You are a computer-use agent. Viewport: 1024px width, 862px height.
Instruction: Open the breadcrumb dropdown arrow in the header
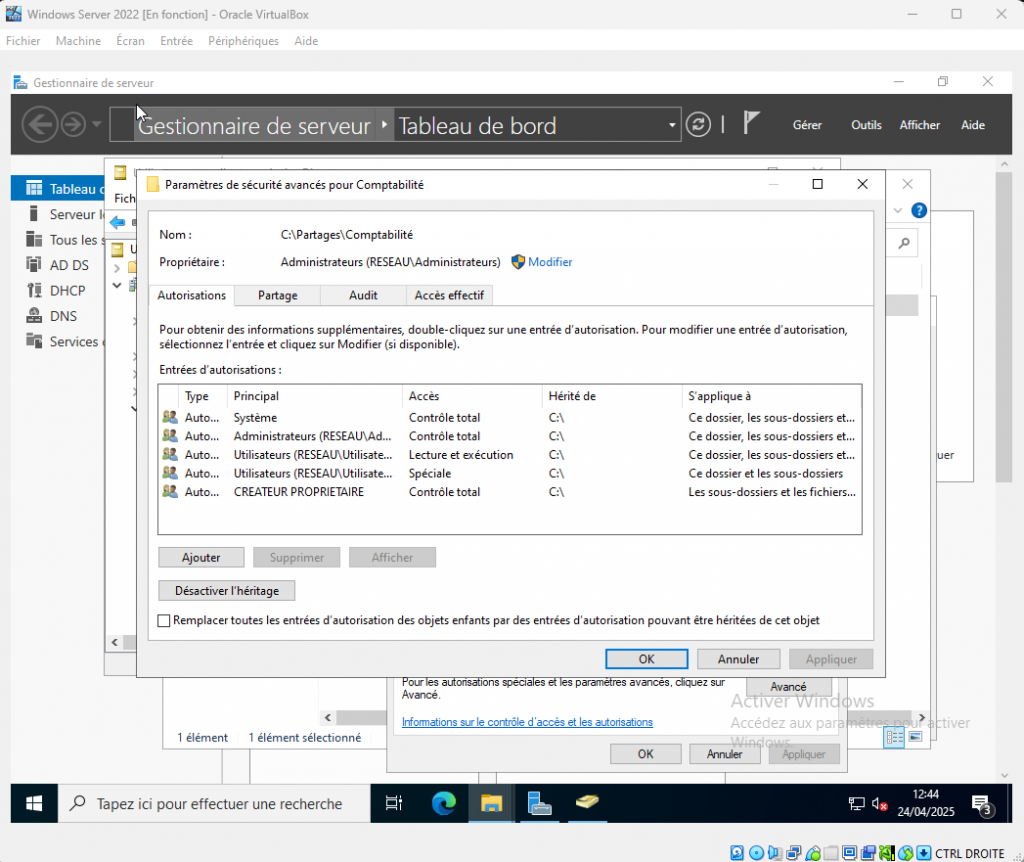click(x=672, y=126)
